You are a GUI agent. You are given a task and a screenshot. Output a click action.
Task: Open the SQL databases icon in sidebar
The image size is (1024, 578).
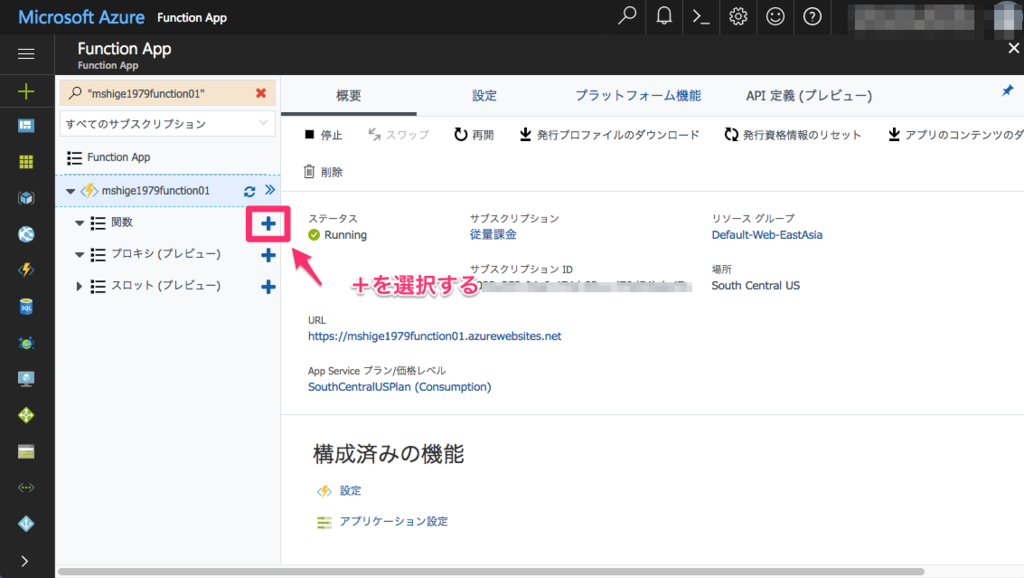[x=27, y=305]
